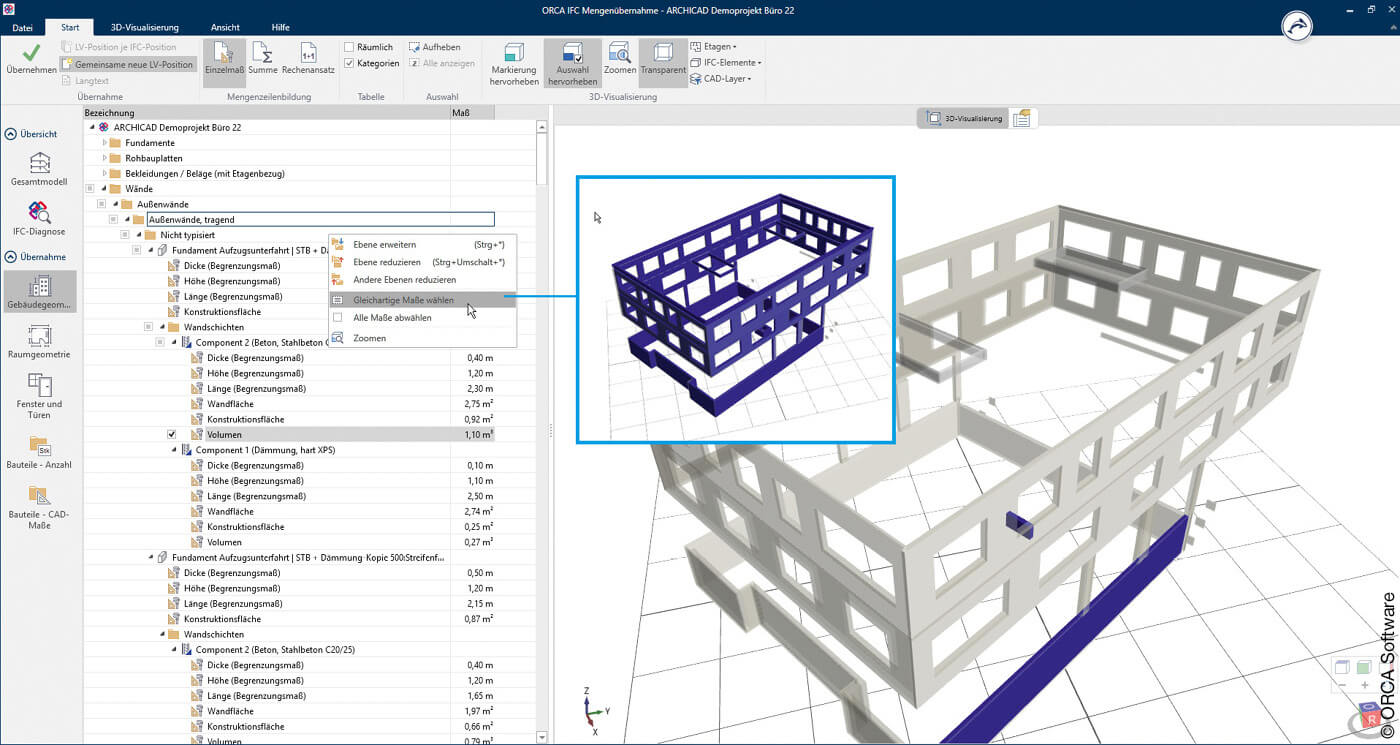Uncheck the Volumen row checkbox
This screenshot has width=1400, height=745.
(x=171, y=435)
